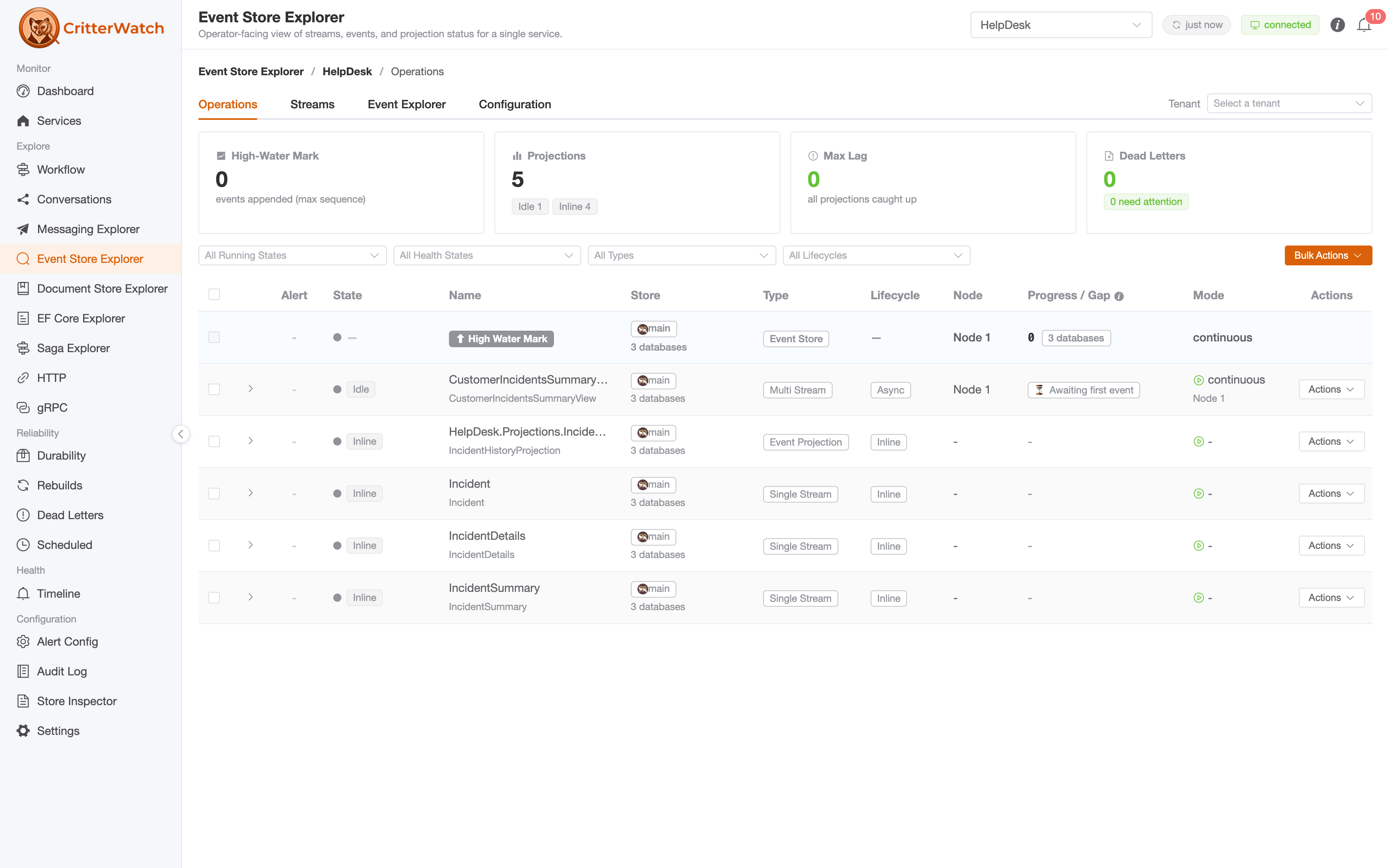1389x868 pixels.
Task: Collapse the sidebar with the arrow handle
Action: (181, 434)
